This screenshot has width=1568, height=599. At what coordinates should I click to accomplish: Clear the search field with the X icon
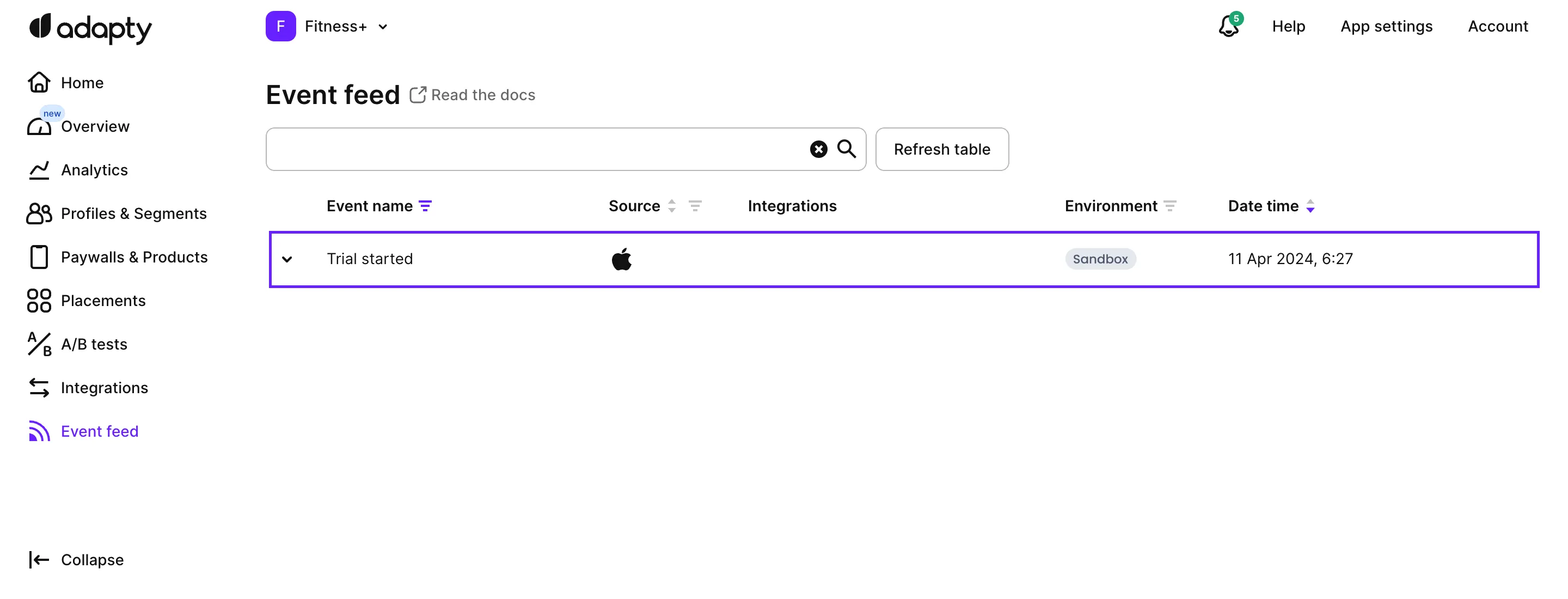pyautogui.click(x=818, y=149)
